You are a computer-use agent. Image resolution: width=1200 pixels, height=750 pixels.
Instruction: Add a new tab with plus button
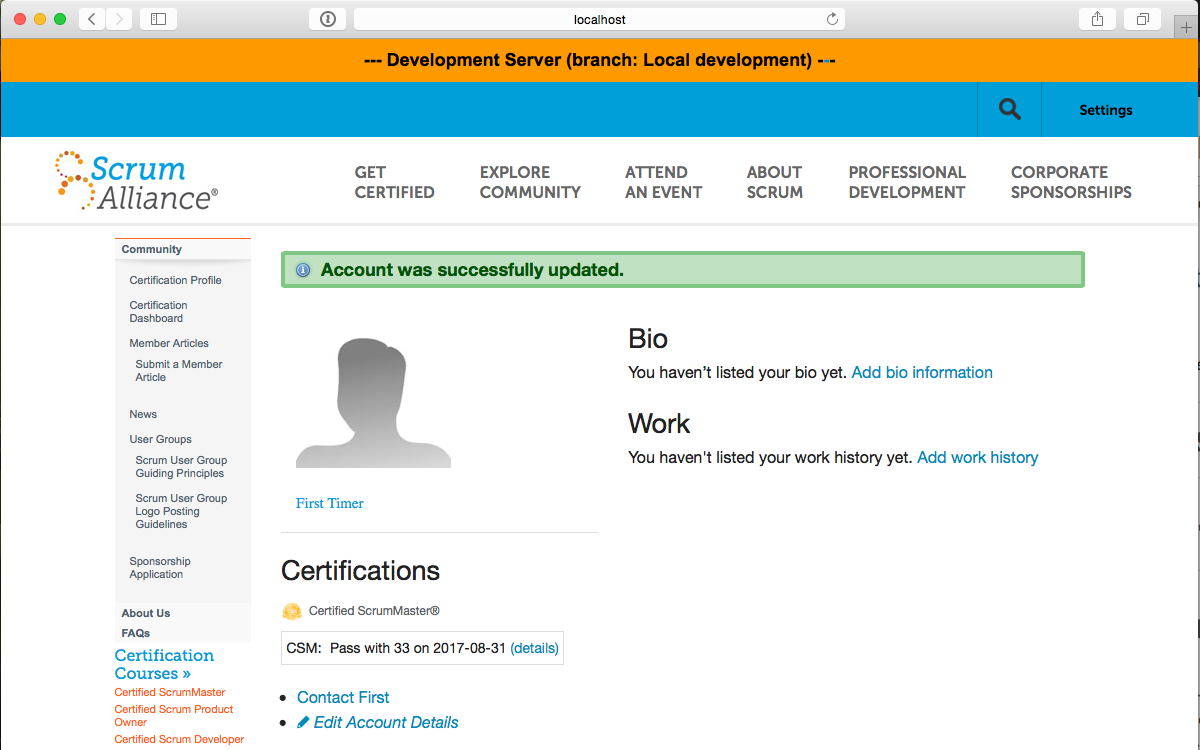1187,27
